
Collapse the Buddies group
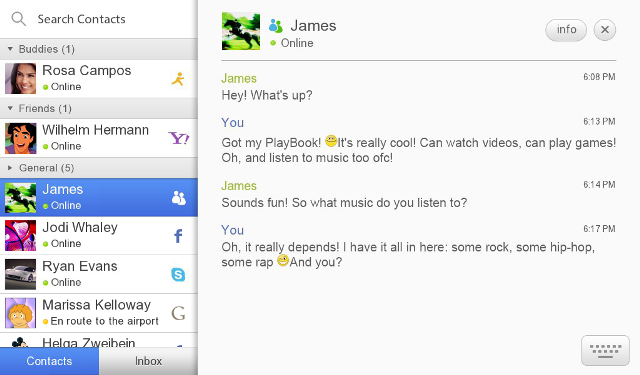pyautogui.click(x=10, y=49)
